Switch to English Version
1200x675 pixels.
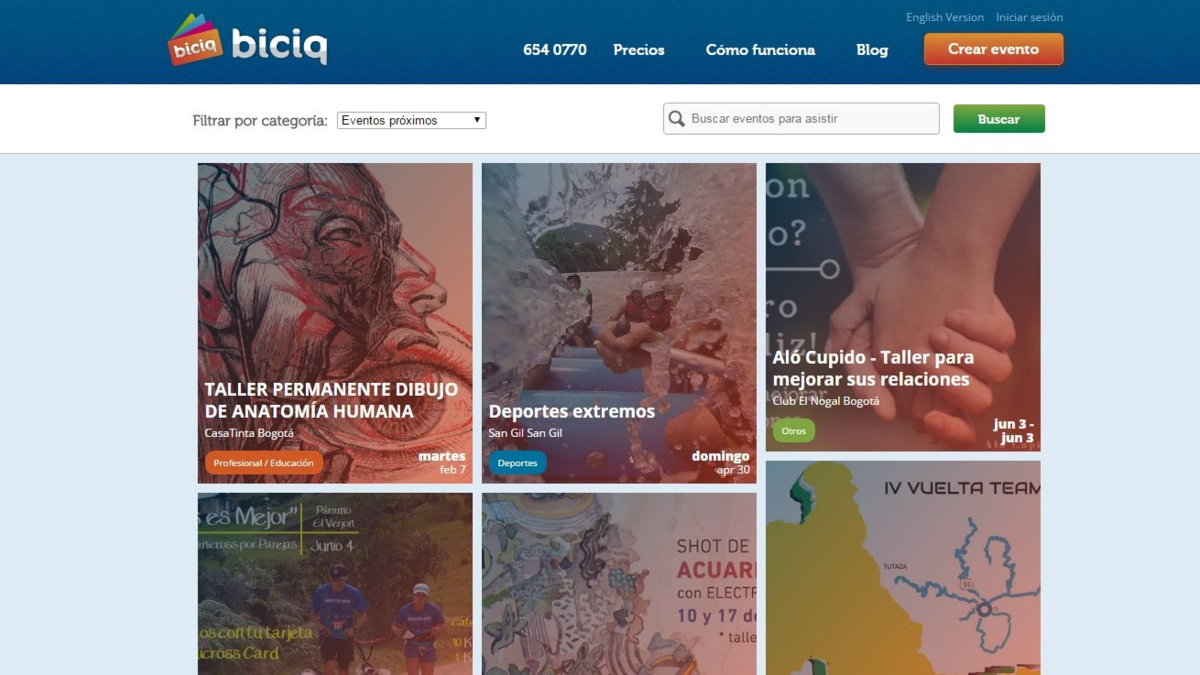pyautogui.click(x=945, y=17)
